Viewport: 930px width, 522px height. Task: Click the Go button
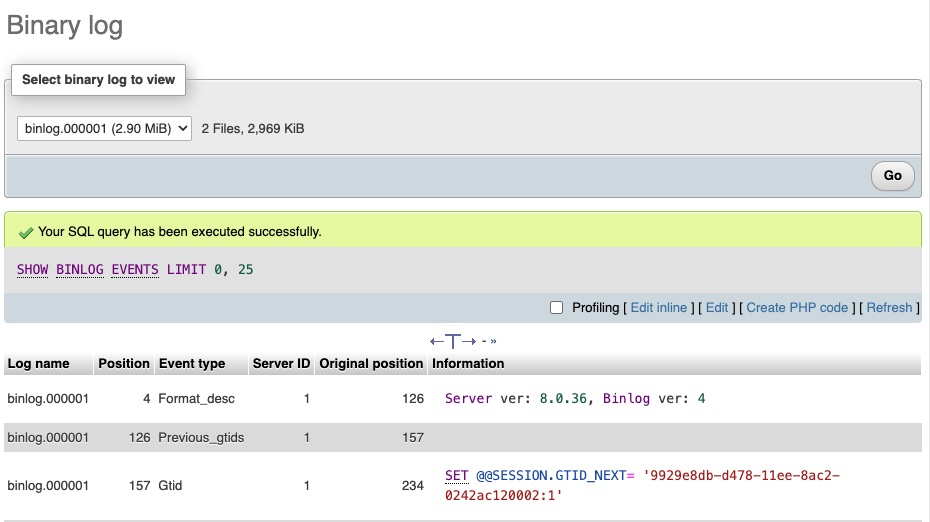coord(892,176)
